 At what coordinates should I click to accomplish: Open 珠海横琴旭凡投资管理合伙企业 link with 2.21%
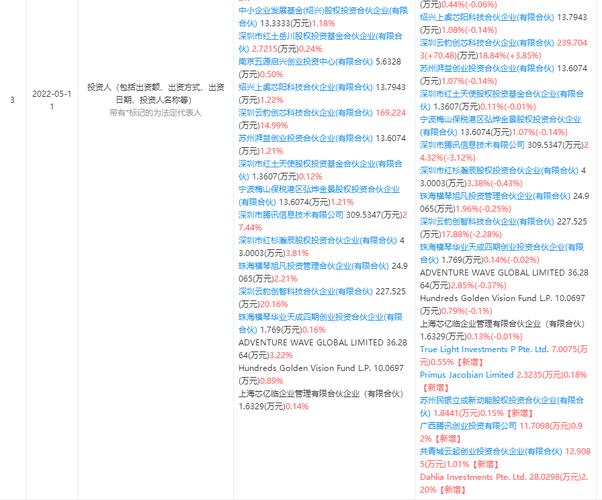(x=314, y=266)
